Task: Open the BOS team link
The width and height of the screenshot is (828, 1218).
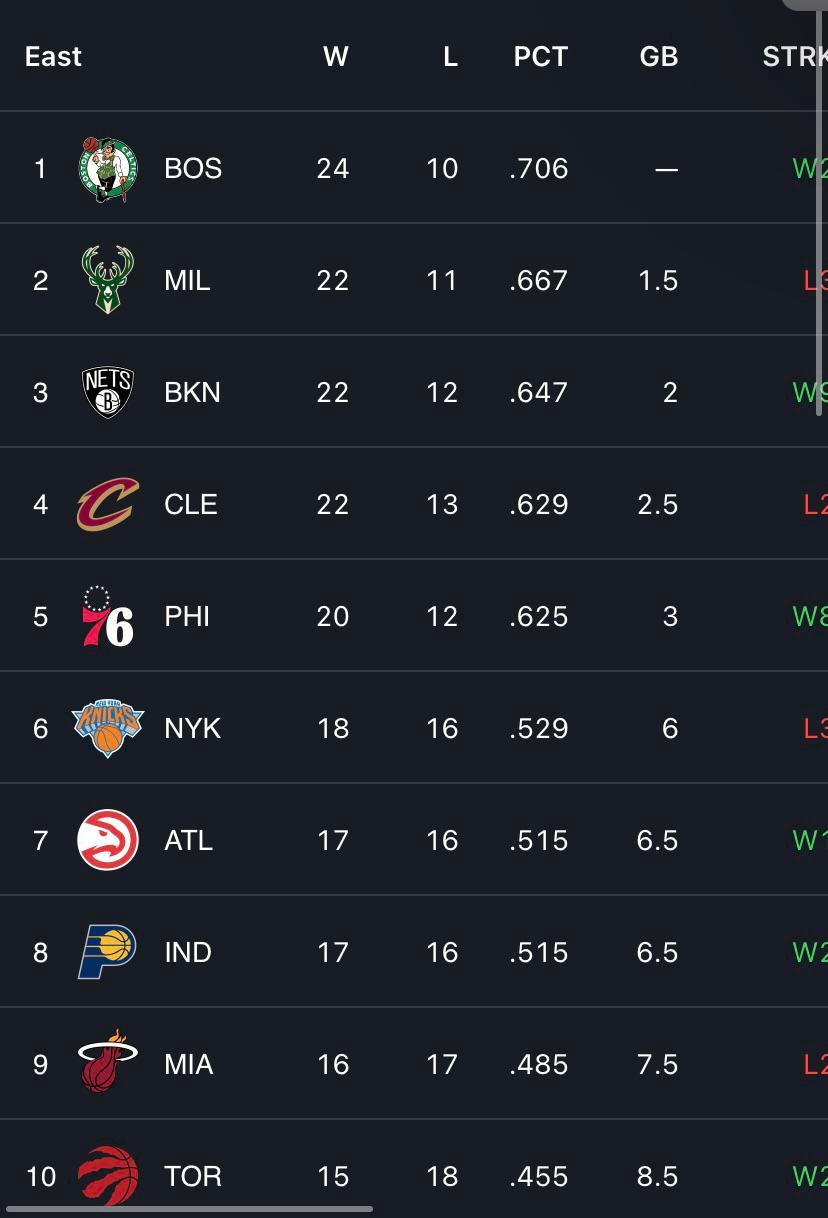Action: [x=193, y=169]
